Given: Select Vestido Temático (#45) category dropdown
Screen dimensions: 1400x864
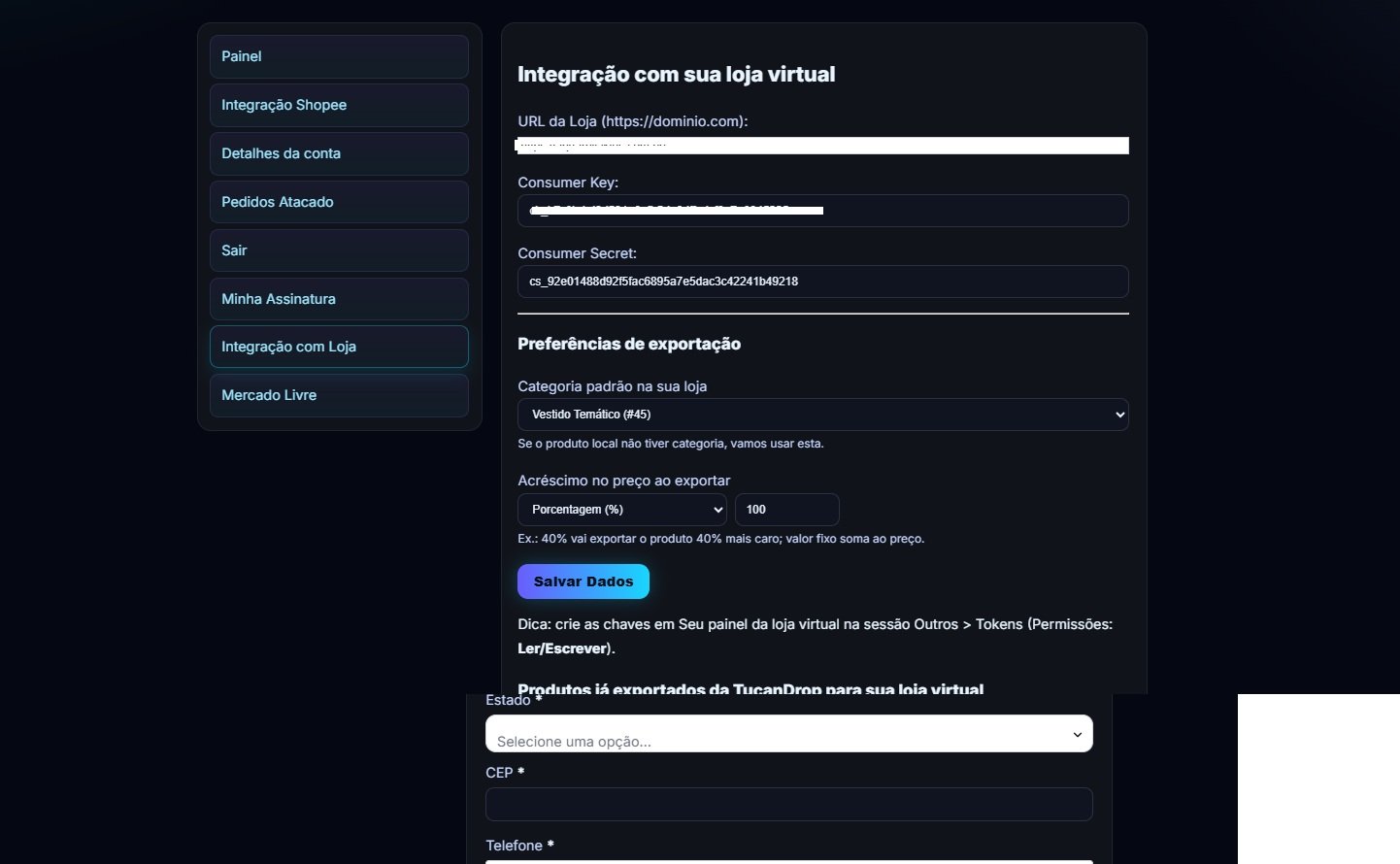Looking at the screenshot, I should (x=822, y=415).
